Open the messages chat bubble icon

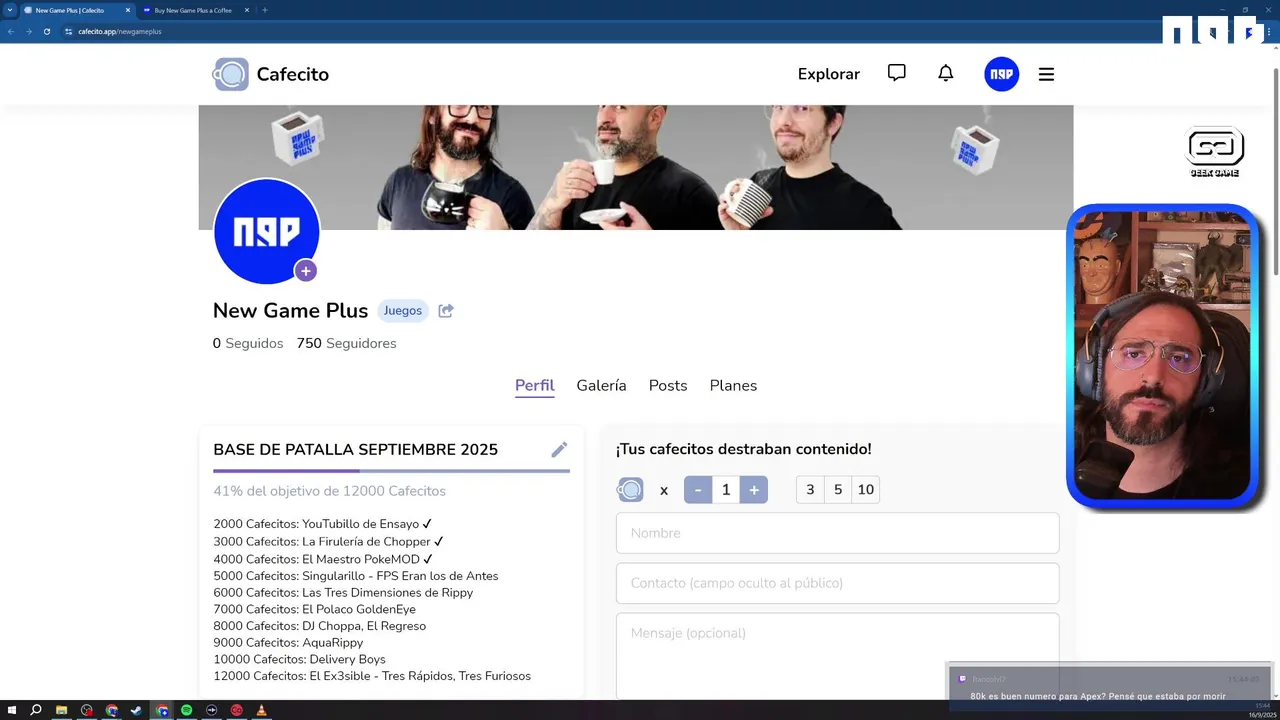tap(897, 73)
